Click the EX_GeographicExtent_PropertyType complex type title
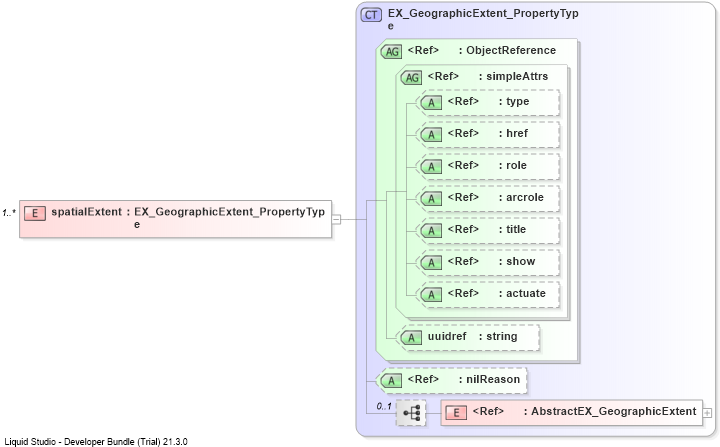 point(483,19)
